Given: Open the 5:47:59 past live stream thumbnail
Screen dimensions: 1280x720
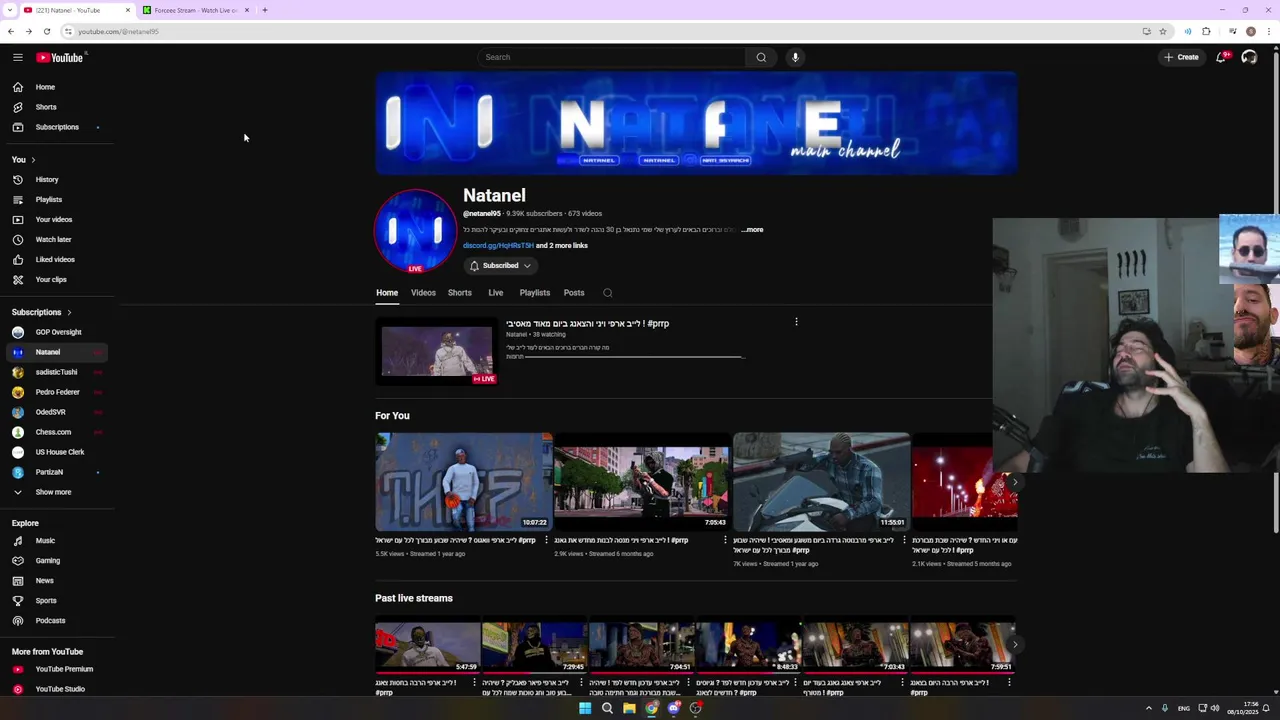Looking at the screenshot, I should (x=428, y=647).
